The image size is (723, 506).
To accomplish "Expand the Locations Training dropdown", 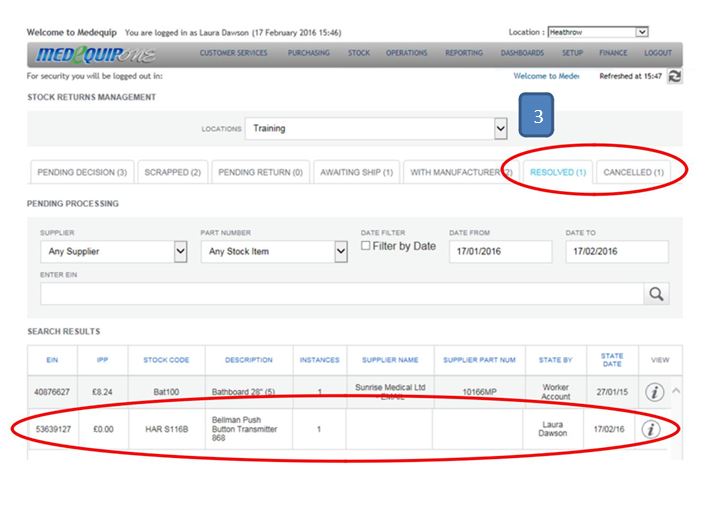I will pos(376,129).
